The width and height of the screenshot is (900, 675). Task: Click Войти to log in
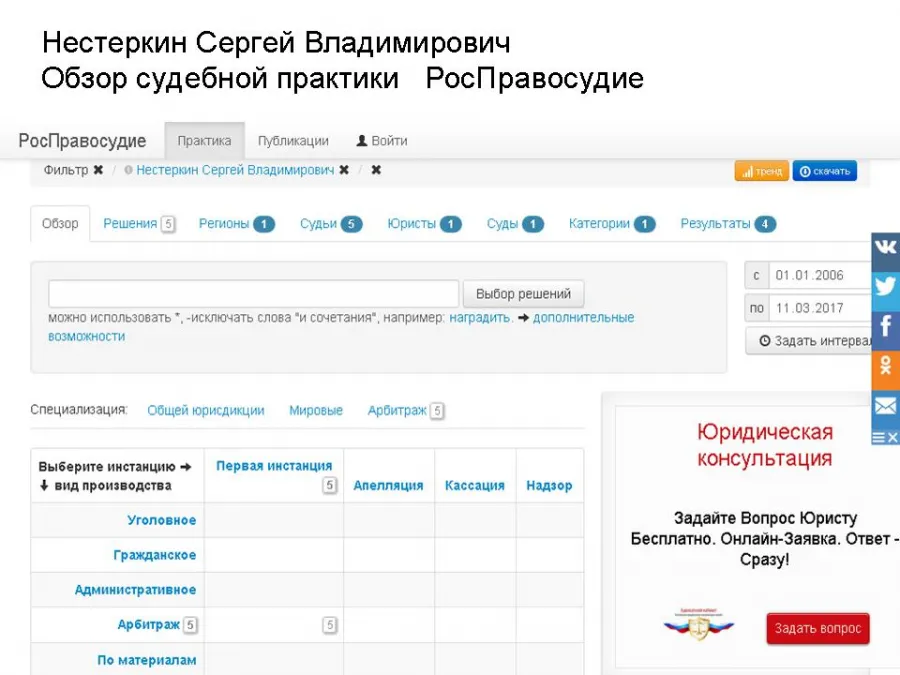pyautogui.click(x=382, y=141)
